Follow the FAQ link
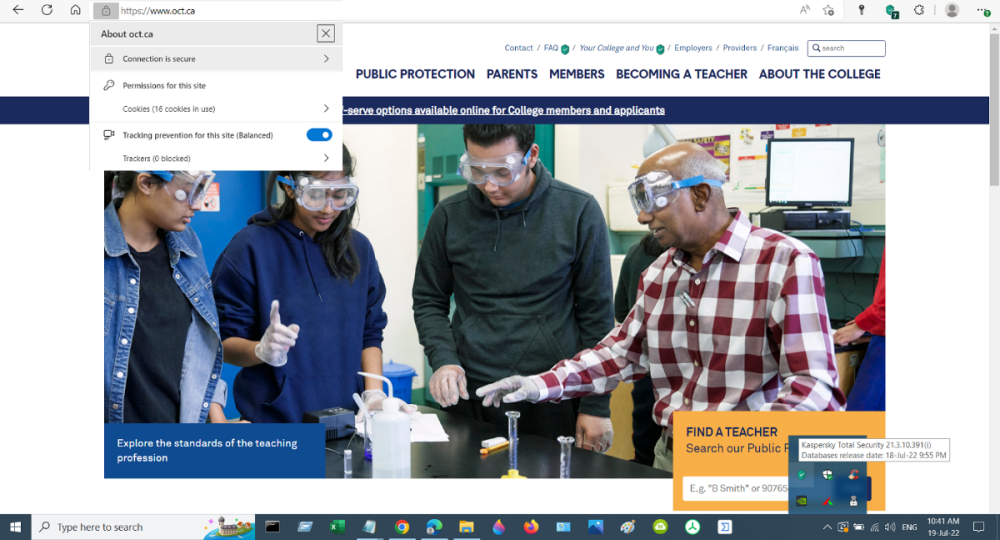The width and height of the screenshot is (1000, 540). (x=551, y=48)
